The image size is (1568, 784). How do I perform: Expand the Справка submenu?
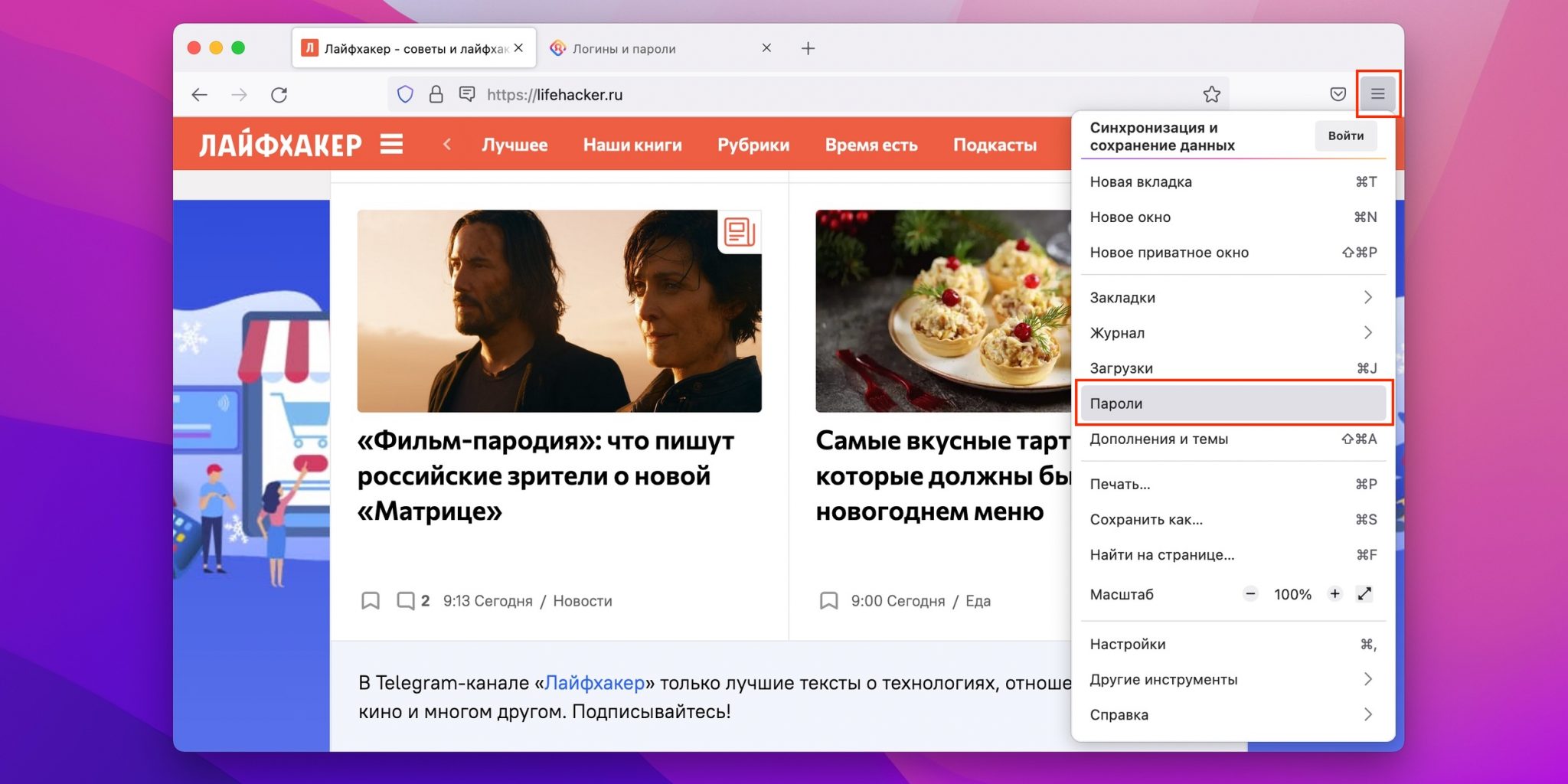[1233, 714]
